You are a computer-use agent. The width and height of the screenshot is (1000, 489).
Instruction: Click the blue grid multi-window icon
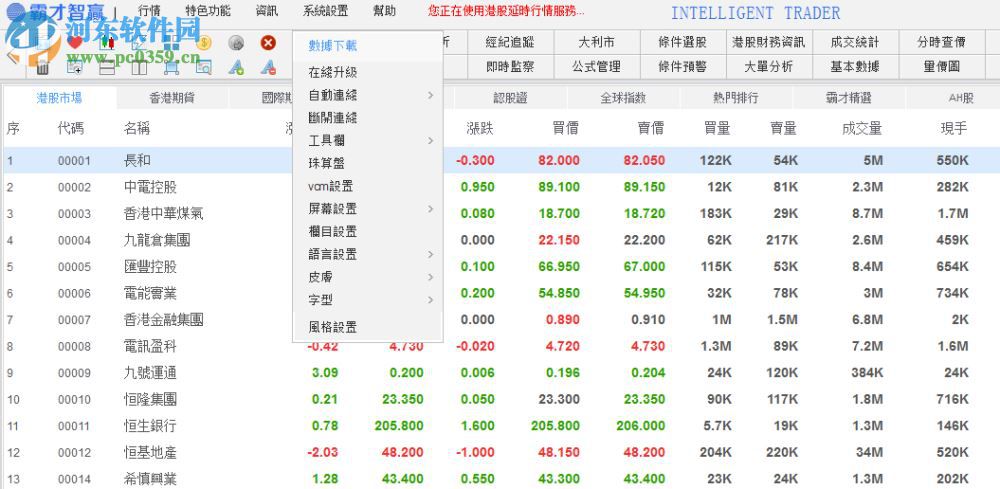click(x=171, y=43)
